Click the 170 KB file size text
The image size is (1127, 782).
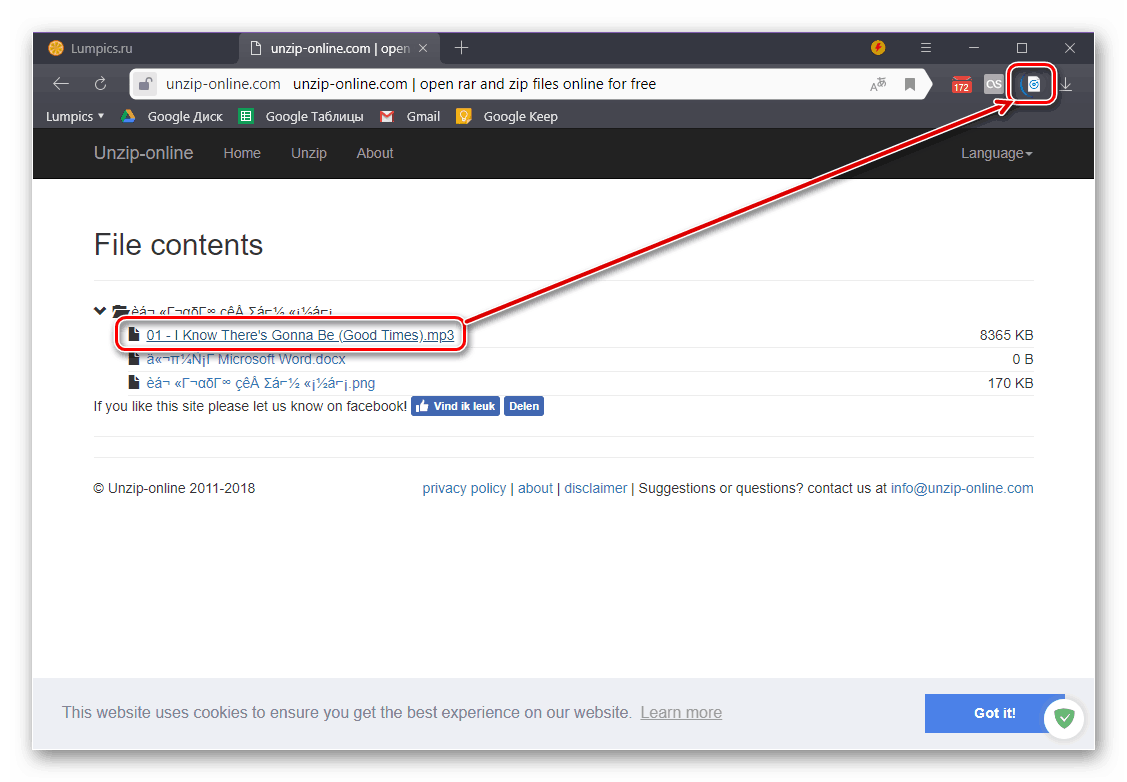[1011, 383]
